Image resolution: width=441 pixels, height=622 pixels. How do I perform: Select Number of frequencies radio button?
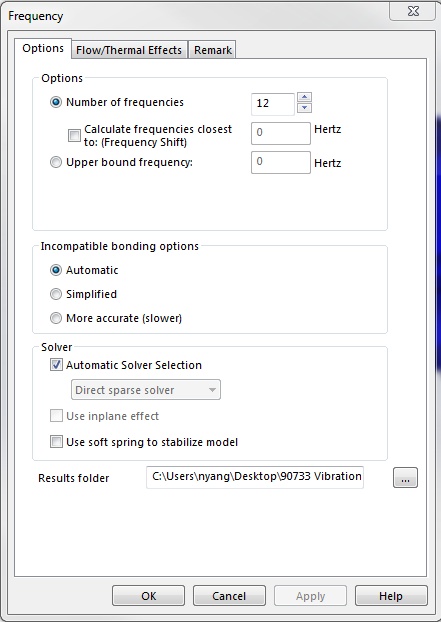[x=56, y=102]
